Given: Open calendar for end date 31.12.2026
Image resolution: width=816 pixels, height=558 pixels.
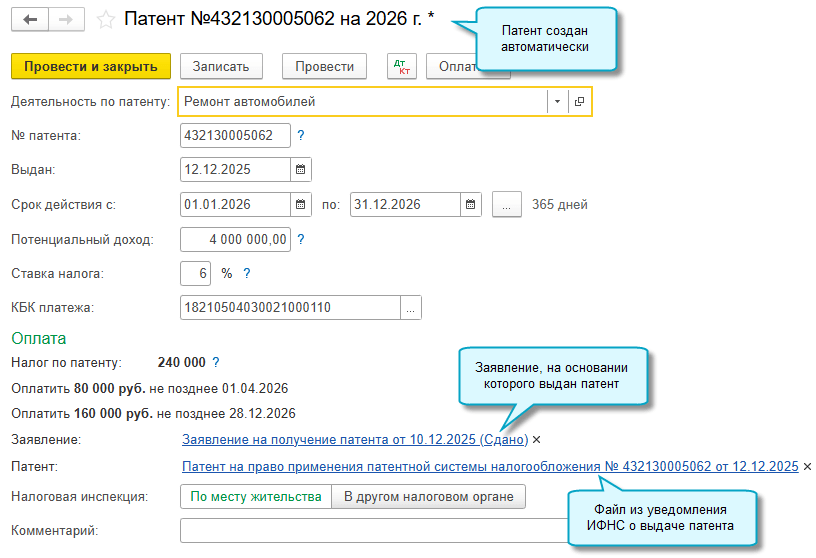Looking at the screenshot, I should point(472,205).
